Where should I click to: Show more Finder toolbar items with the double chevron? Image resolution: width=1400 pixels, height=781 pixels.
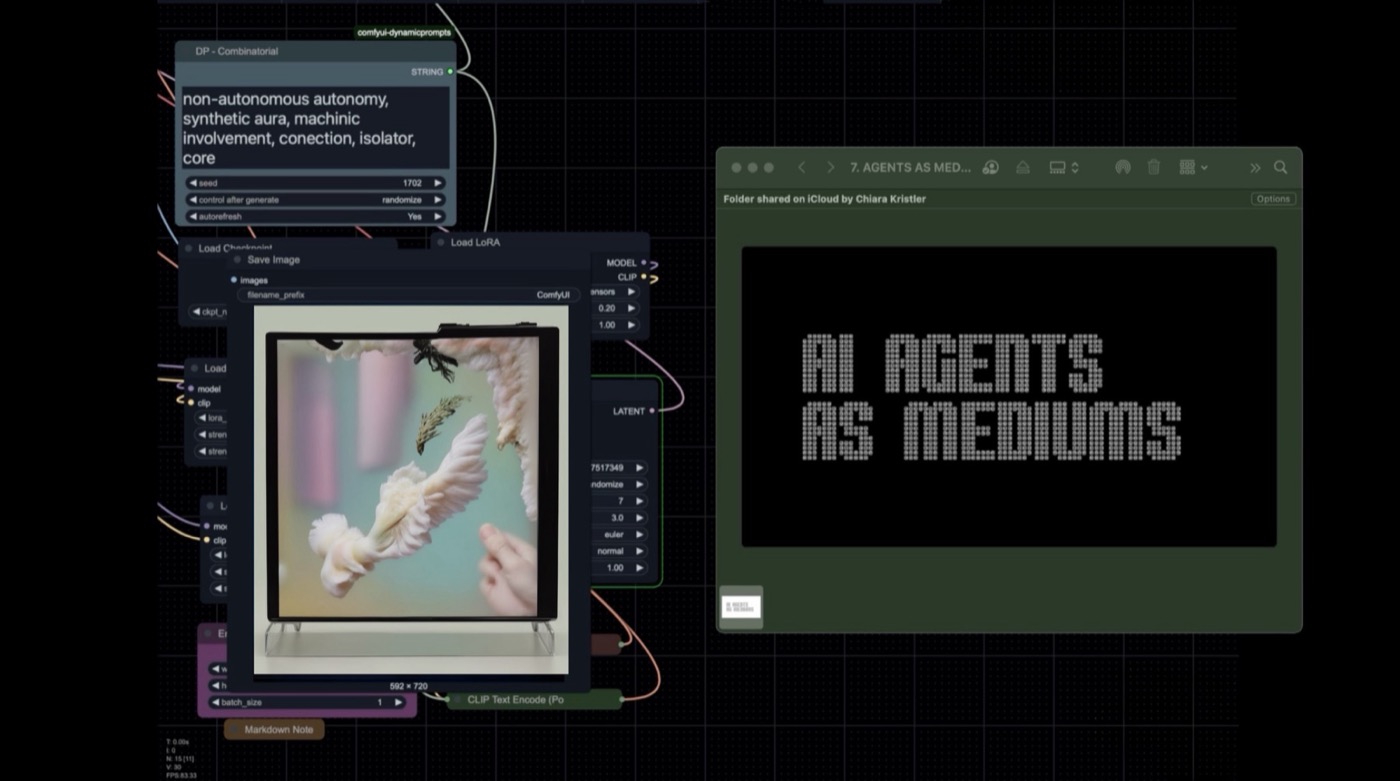pyautogui.click(x=1255, y=168)
